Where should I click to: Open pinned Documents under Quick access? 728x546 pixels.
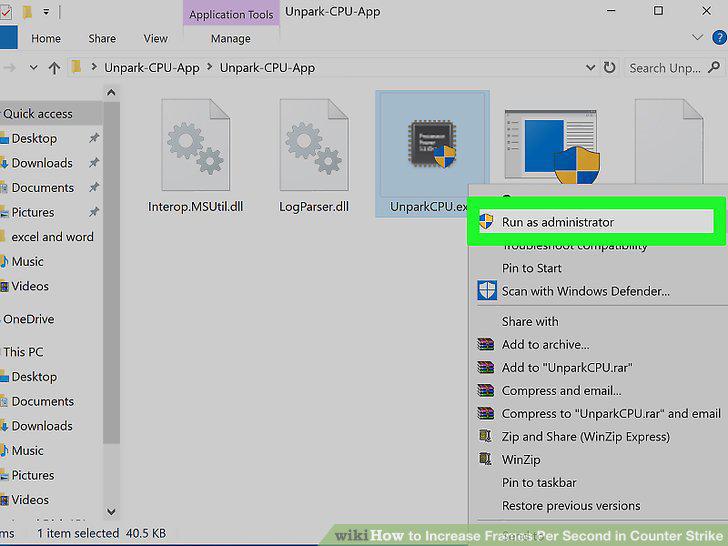coord(43,188)
